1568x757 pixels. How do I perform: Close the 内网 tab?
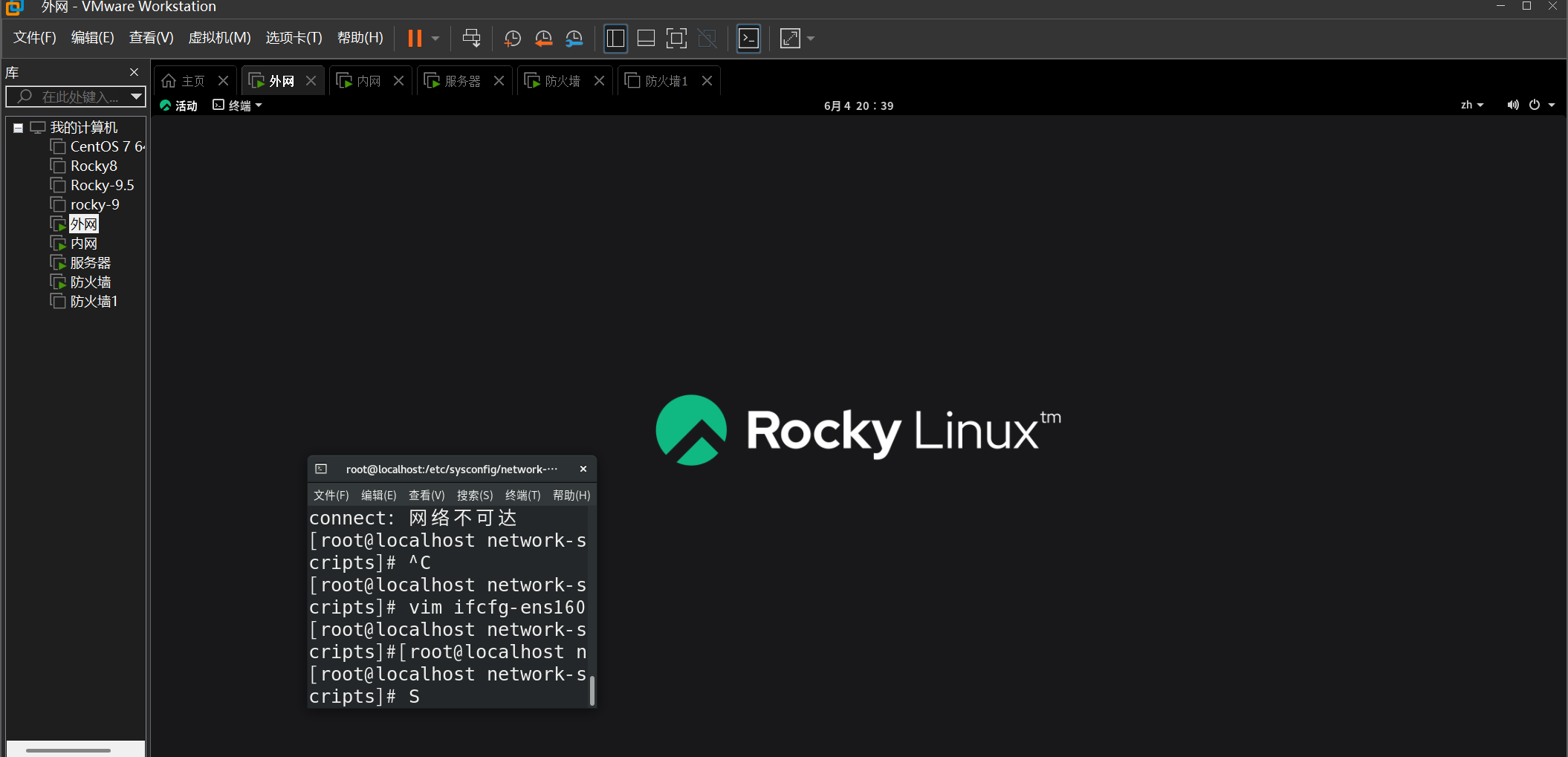[399, 80]
